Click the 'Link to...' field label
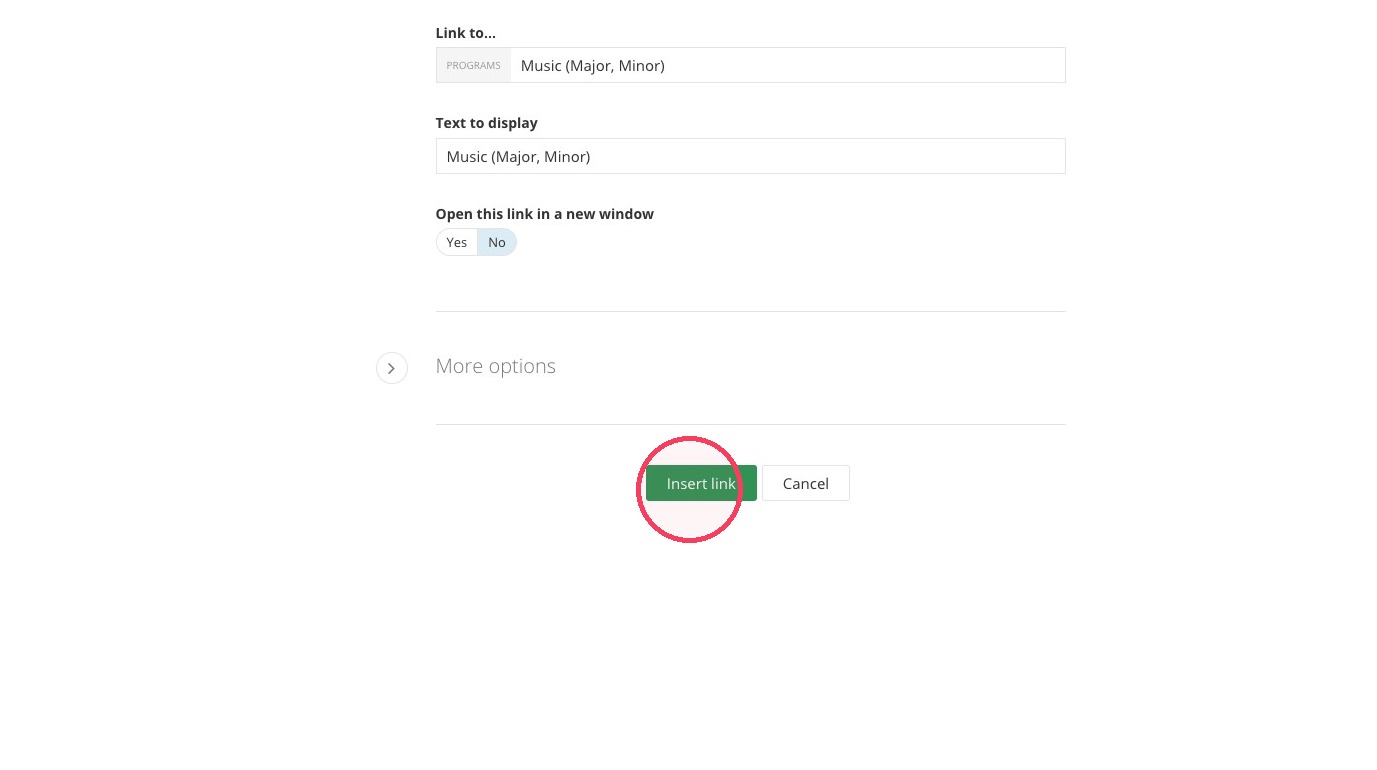The height and width of the screenshot is (770, 1377). pyautogui.click(x=466, y=33)
